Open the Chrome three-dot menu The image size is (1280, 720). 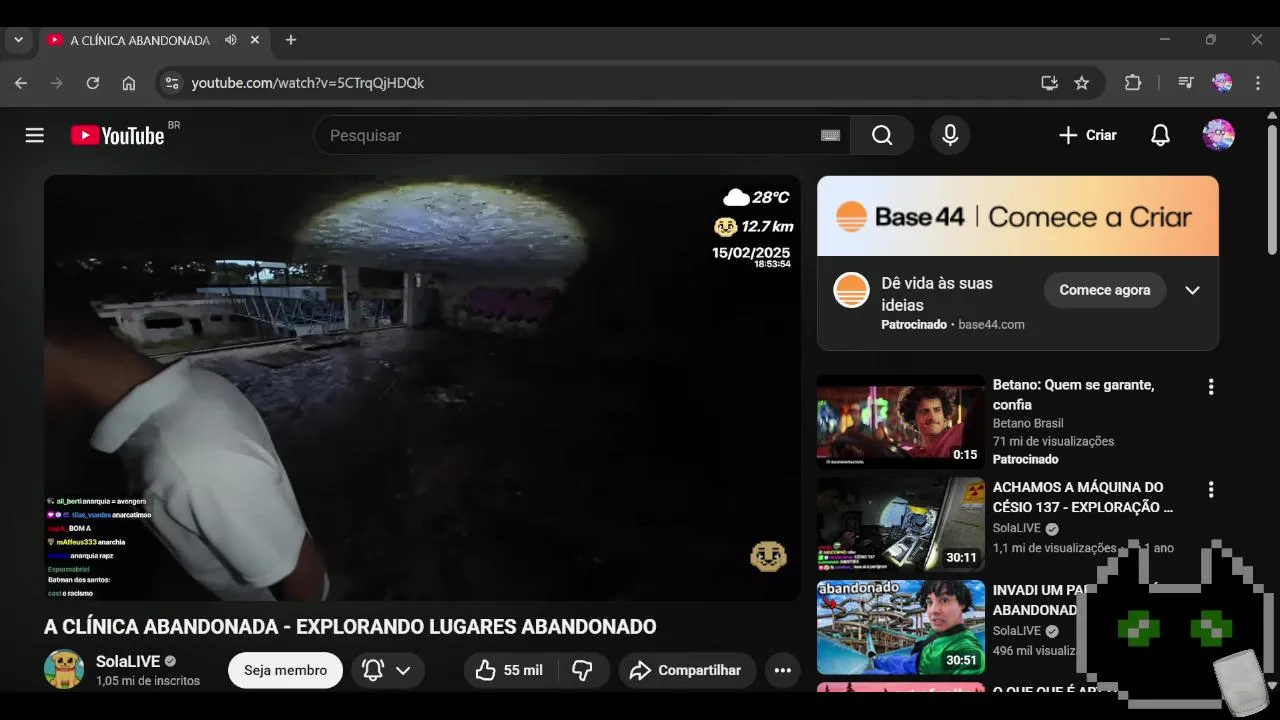(x=1257, y=83)
